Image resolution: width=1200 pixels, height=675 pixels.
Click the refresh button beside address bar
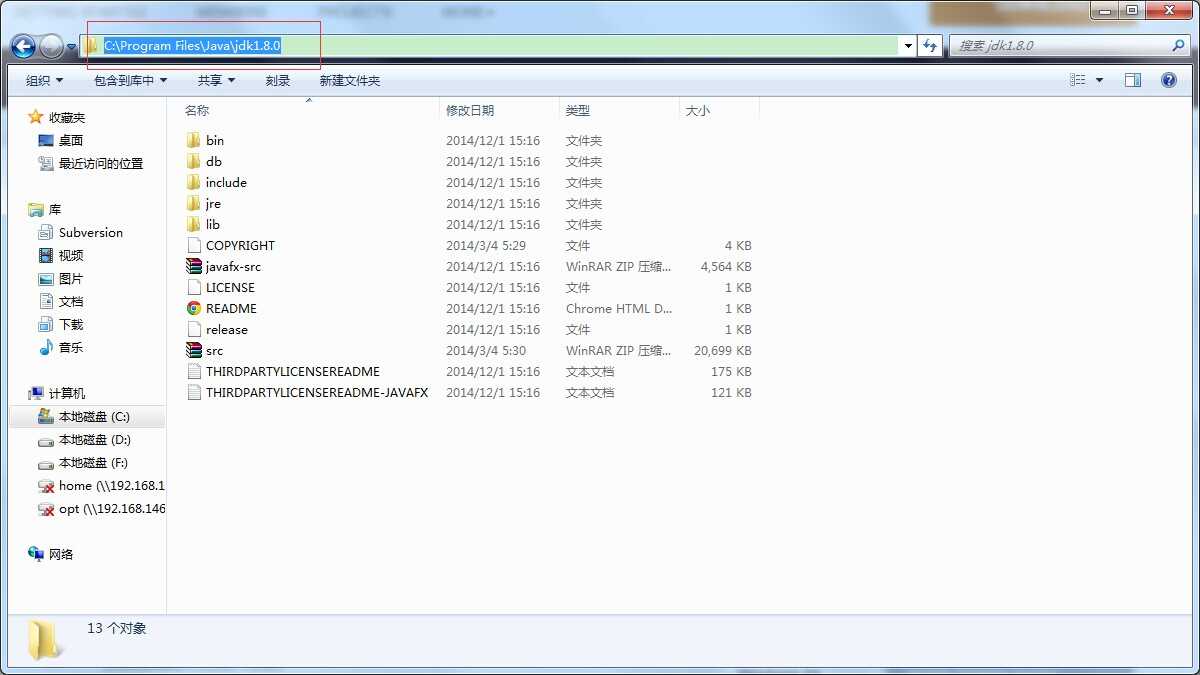pos(930,46)
